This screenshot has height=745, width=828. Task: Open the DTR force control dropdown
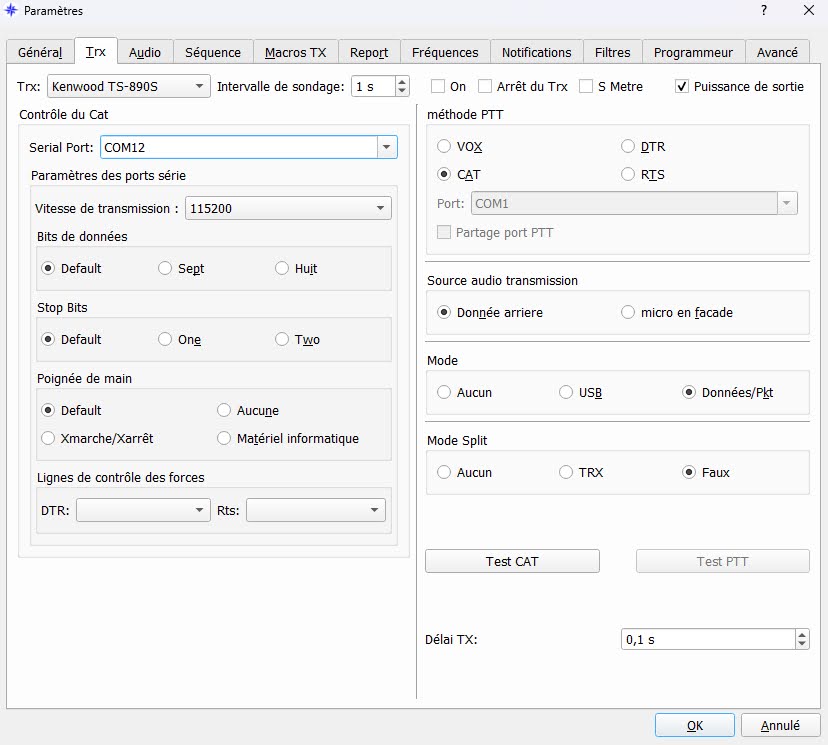tap(143, 510)
